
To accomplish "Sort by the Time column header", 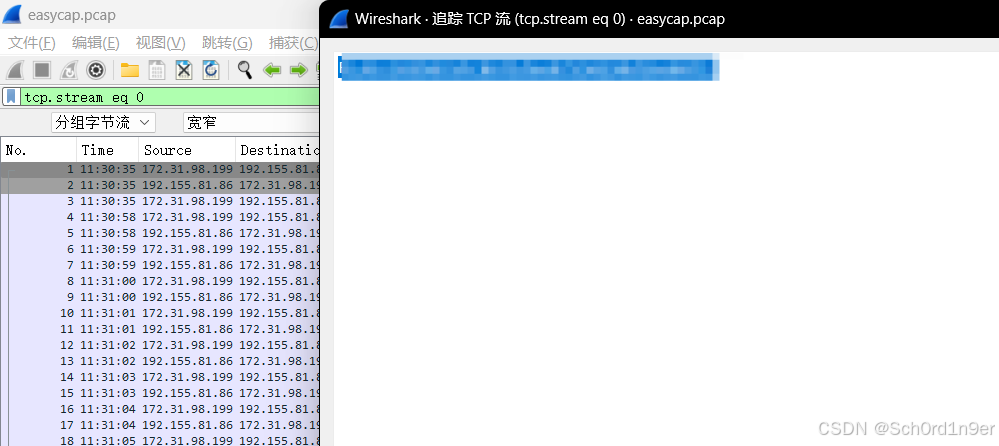I will (108, 150).
